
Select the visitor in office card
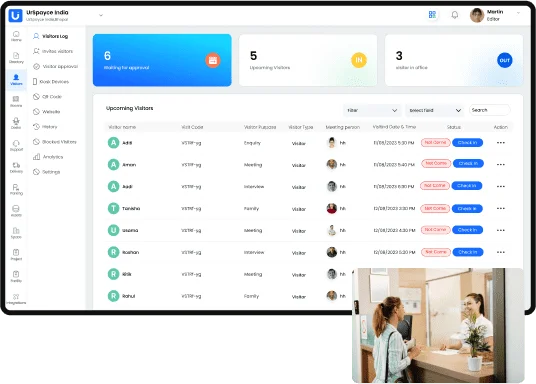pos(454,60)
